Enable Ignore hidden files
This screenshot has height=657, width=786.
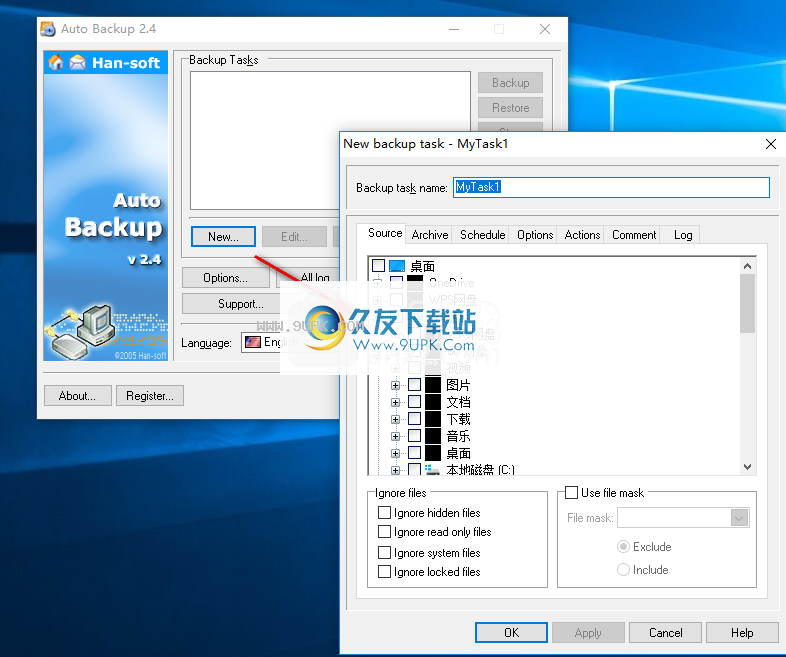[x=384, y=513]
